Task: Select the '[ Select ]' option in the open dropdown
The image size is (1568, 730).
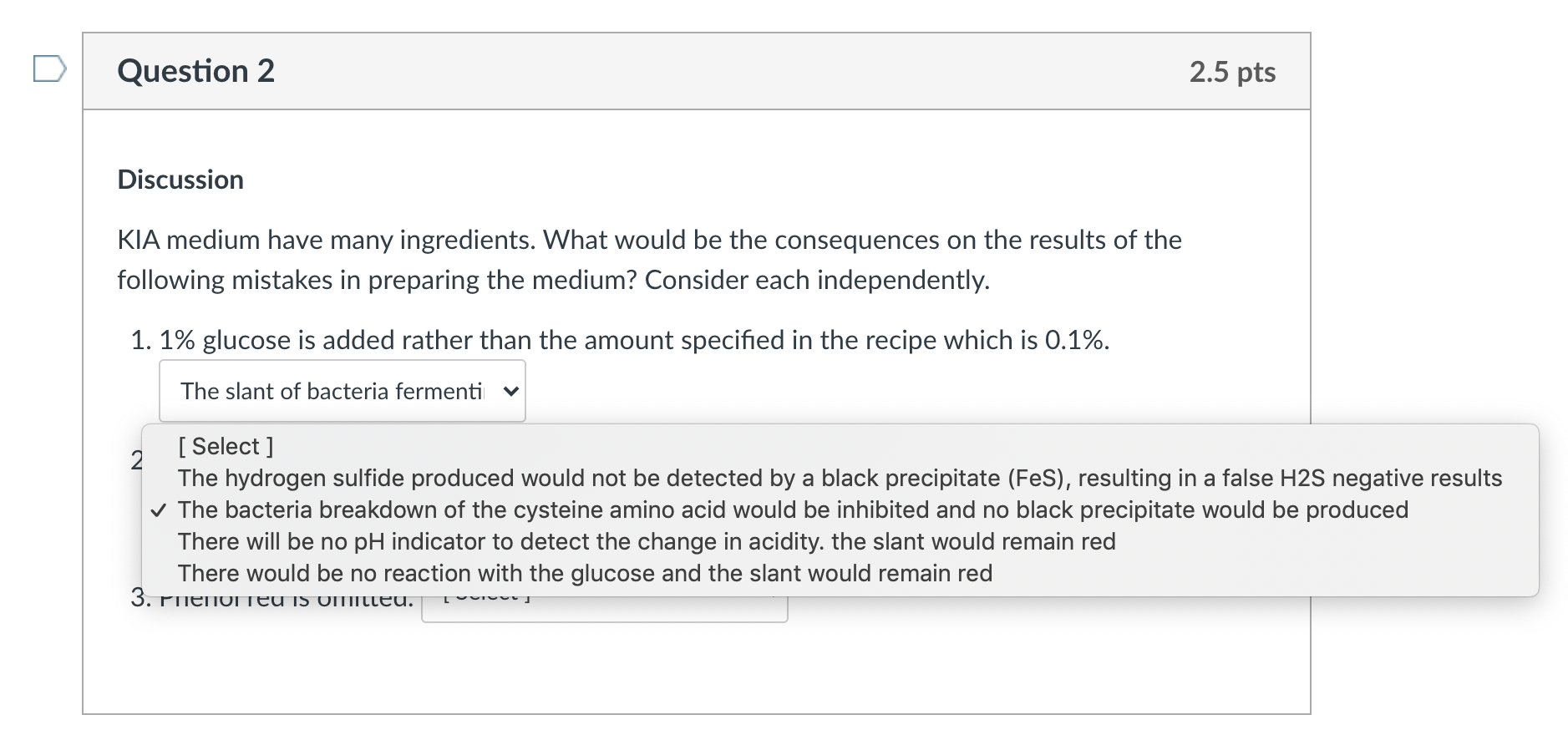Action: coord(224,447)
